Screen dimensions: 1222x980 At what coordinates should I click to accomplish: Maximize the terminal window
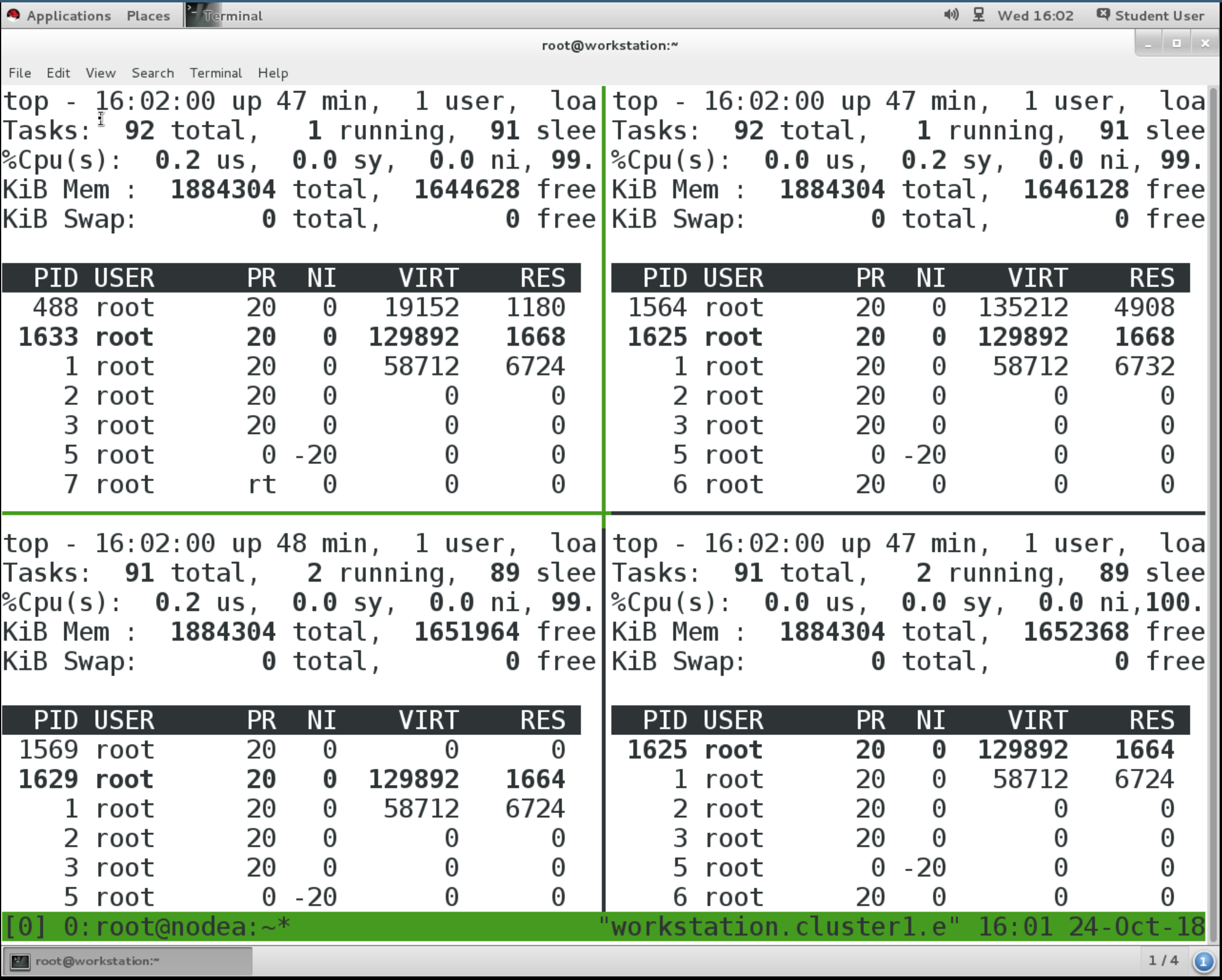point(1176,43)
